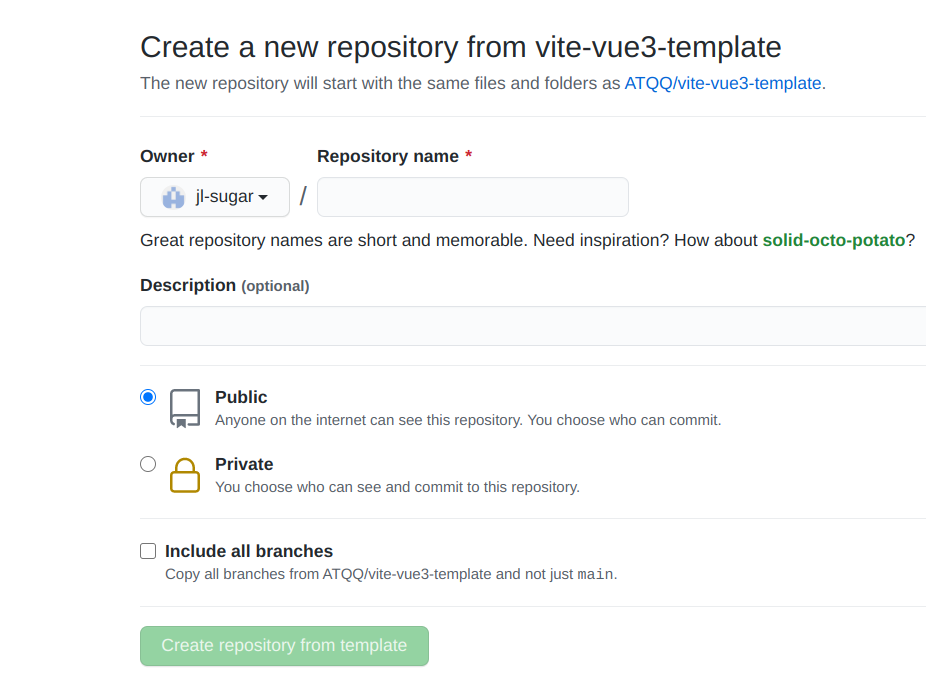This screenshot has height=700, width=926.
Task: Click the Private padlock icon
Action: [185, 476]
